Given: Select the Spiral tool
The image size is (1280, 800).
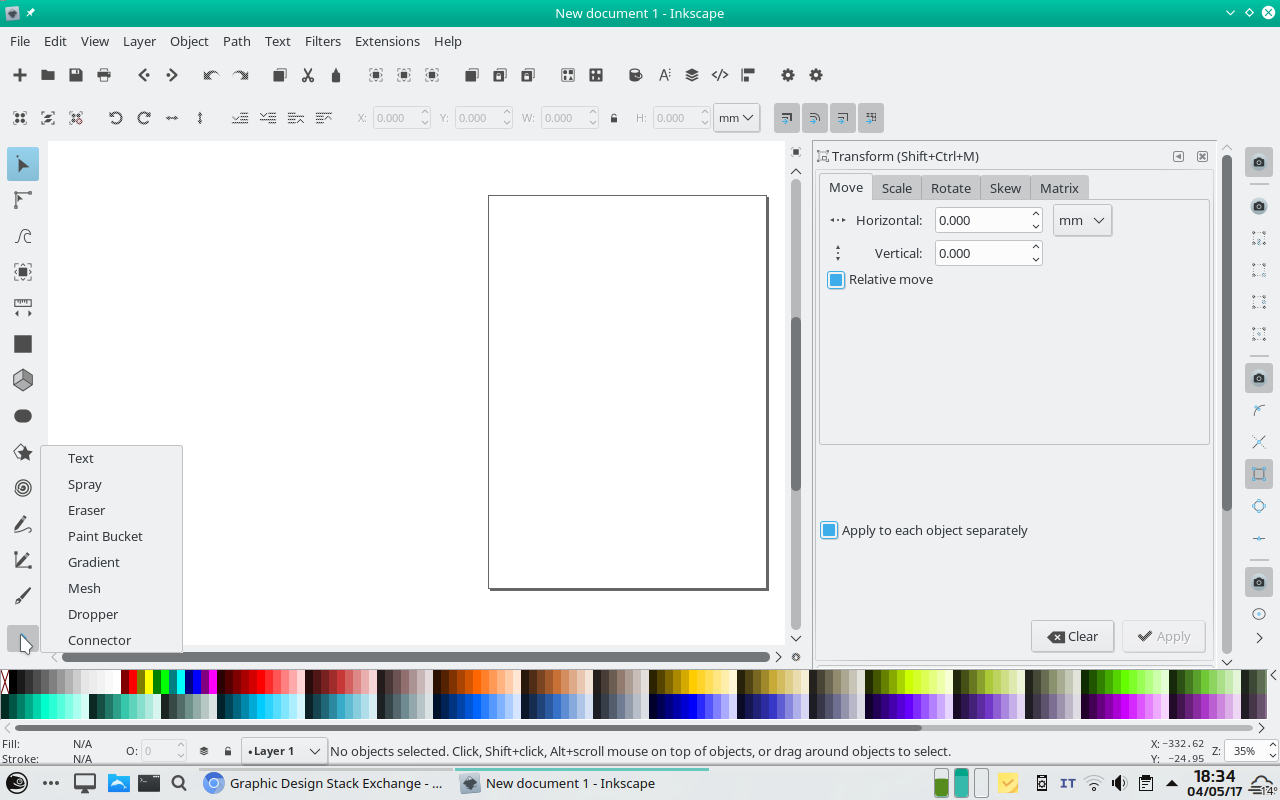Looking at the screenshot, I should pyautogui.click(x=23, y=488).
